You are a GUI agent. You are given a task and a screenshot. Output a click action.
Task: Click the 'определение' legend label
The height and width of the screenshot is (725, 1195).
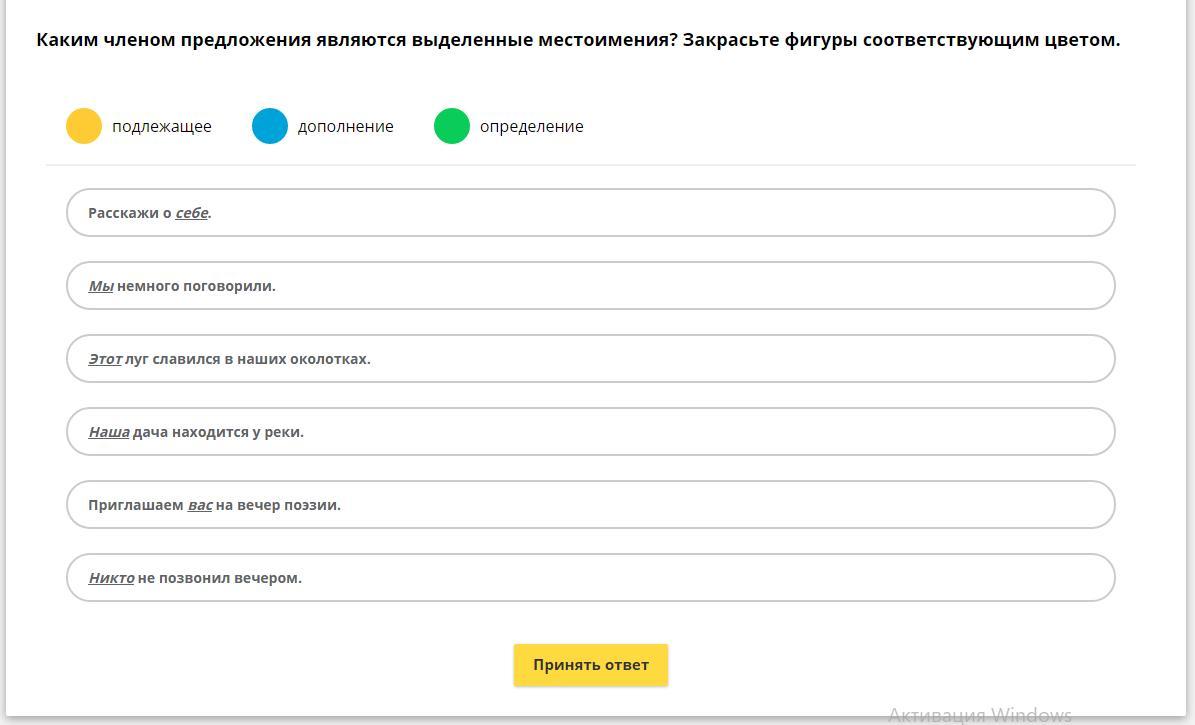(x=531, y=127)
